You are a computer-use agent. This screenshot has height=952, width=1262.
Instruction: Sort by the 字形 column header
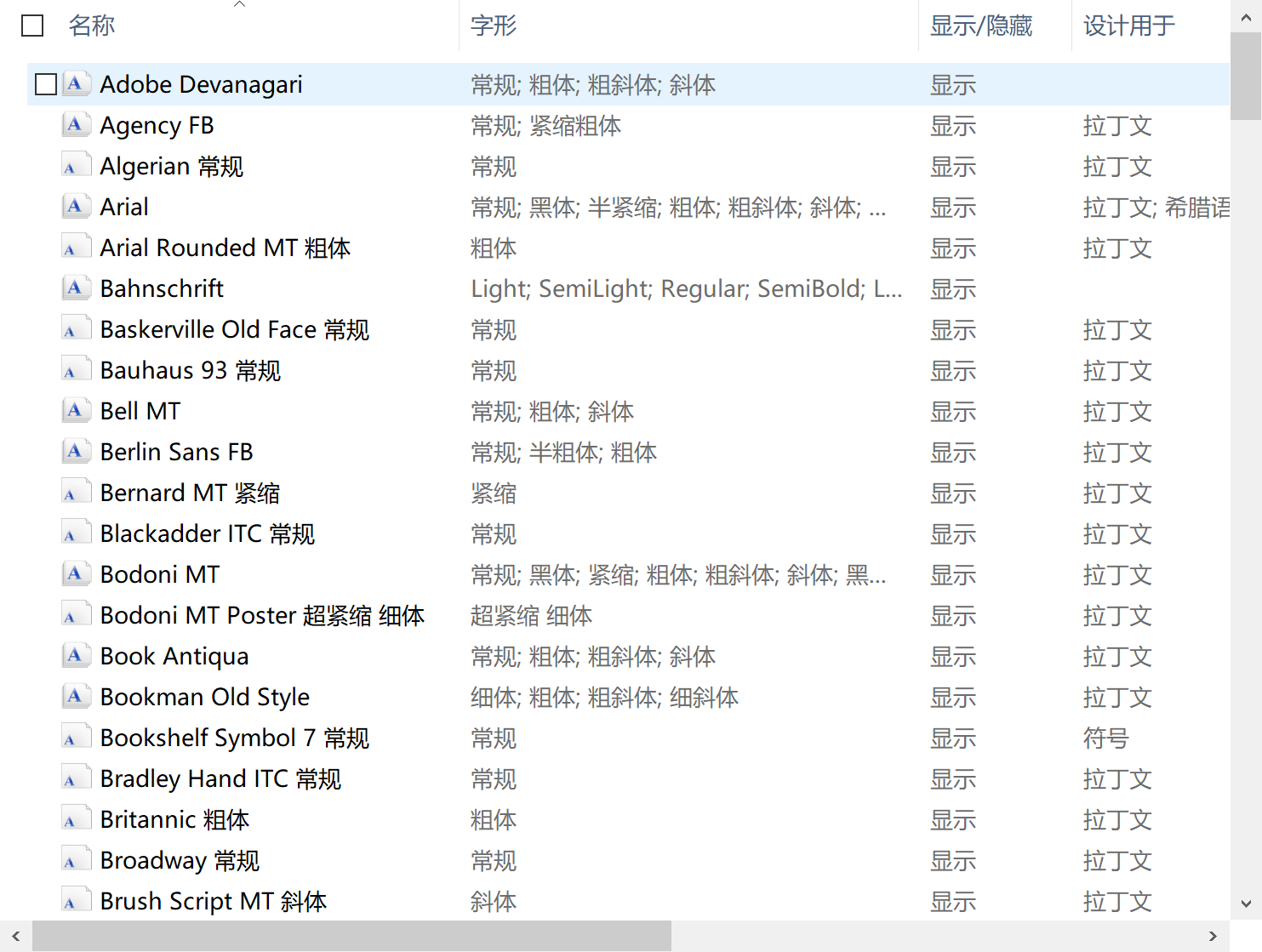pos(494,26)
